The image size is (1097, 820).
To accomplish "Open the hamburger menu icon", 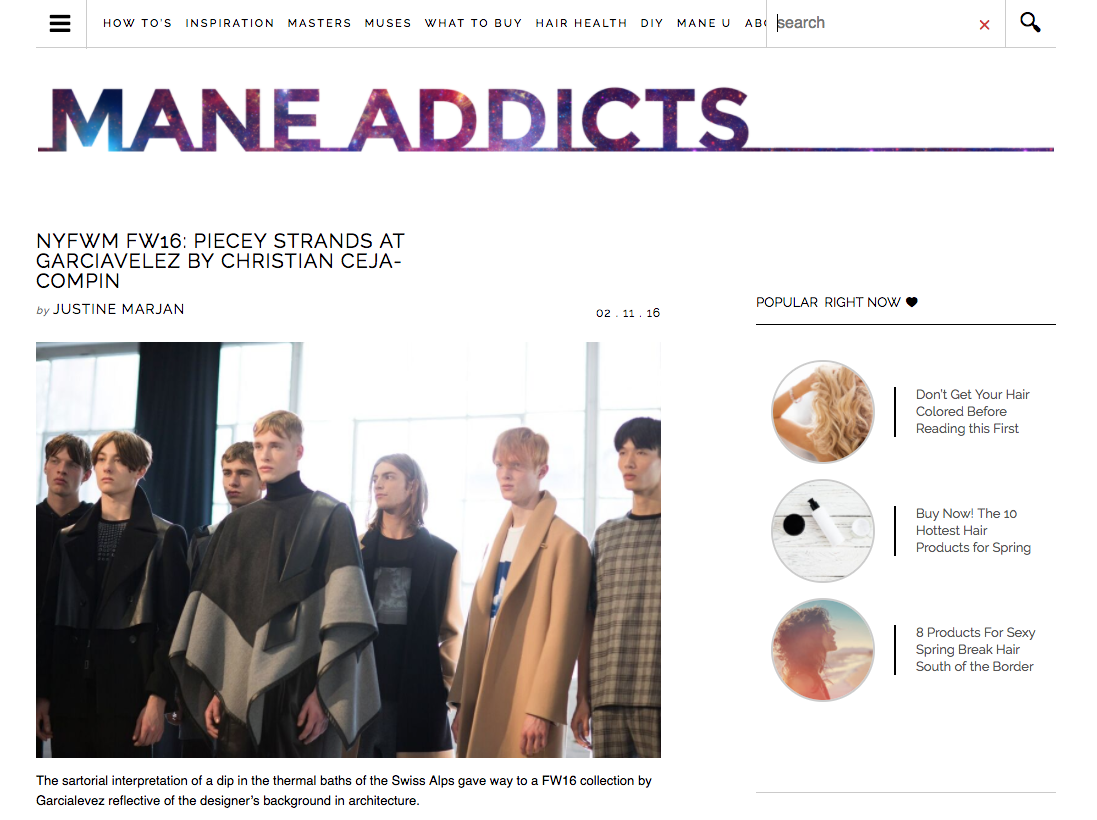I will (x=60, y=23).
